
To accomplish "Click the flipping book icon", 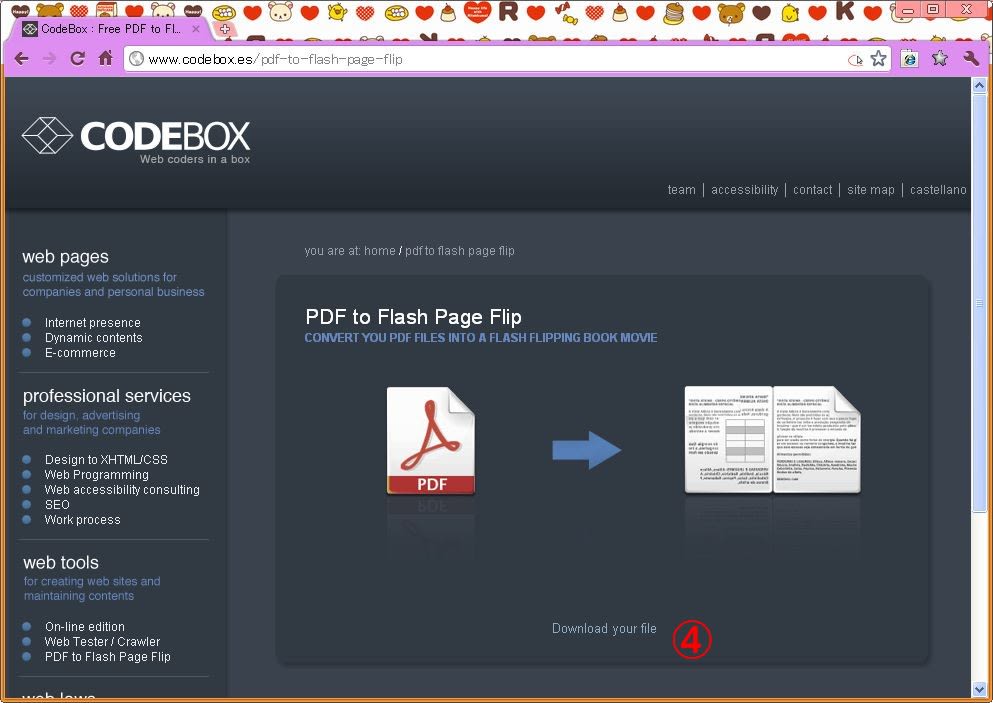I will click(x=771, y=440).
